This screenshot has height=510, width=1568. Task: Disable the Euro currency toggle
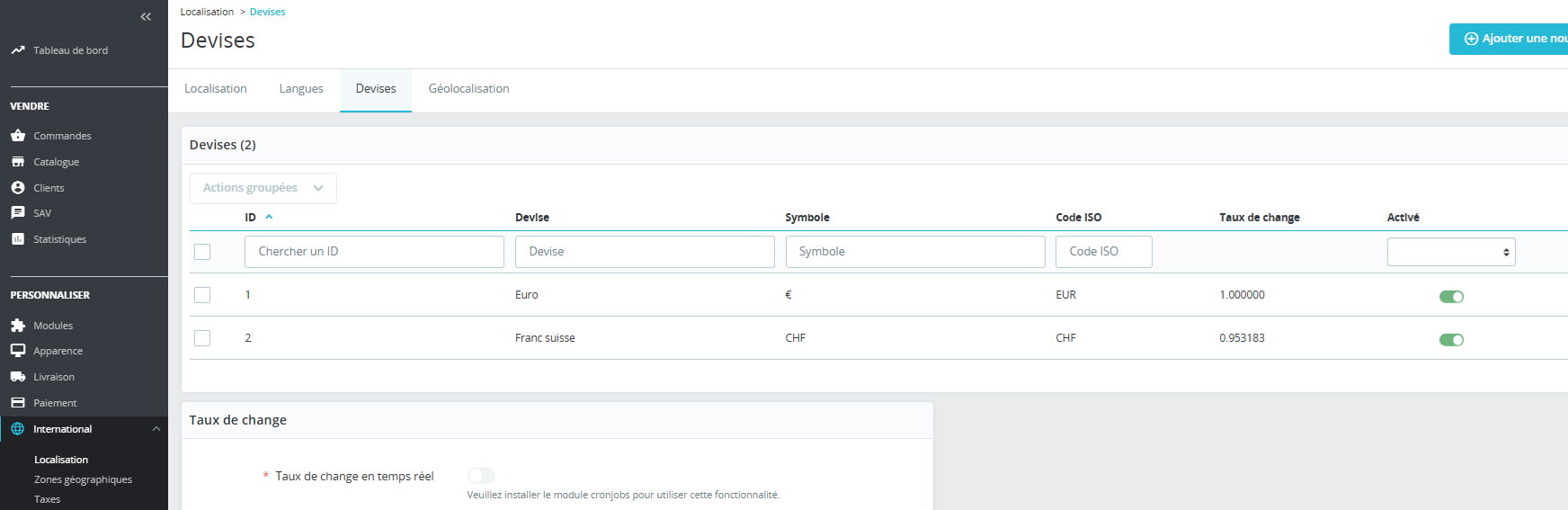[1451, 297]
